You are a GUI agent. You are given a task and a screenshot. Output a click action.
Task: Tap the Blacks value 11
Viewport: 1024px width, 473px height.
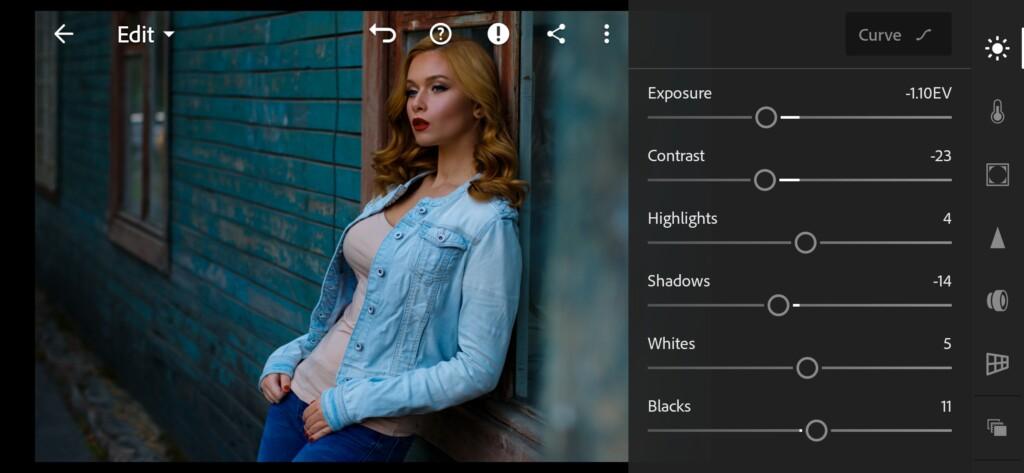pos(946,406)
